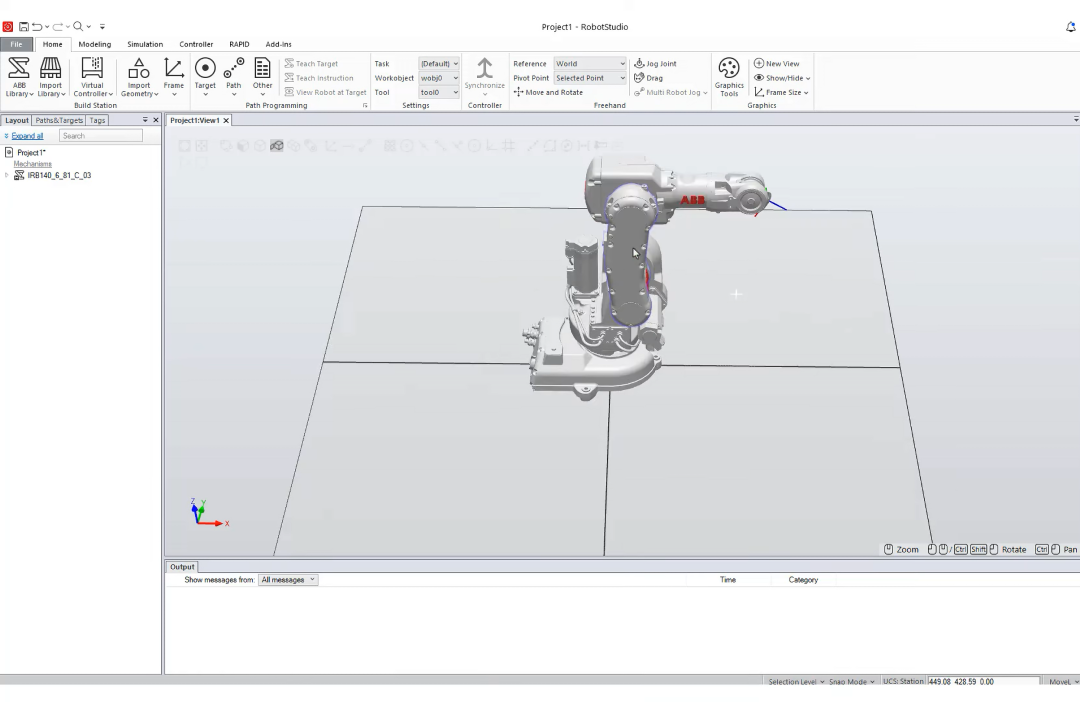
Task: Click New View in Graphics group
Action: 776,63
